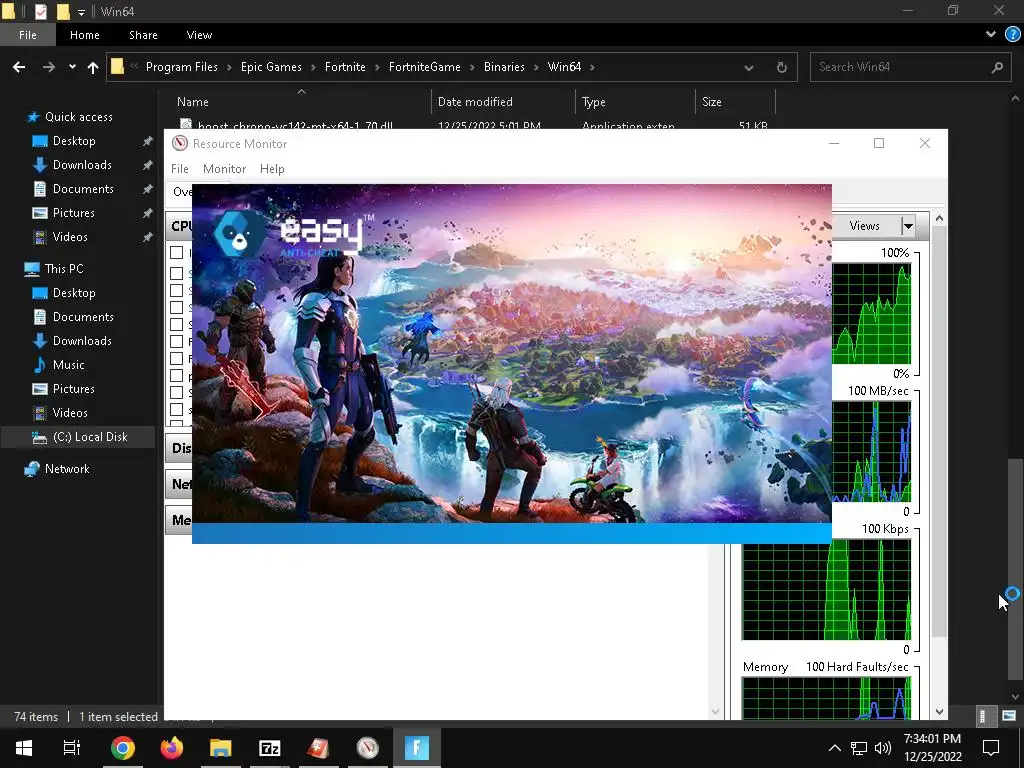Open Task View from the taskbar
Viewport: 1024px width, 768px height.
coord(71,748)
